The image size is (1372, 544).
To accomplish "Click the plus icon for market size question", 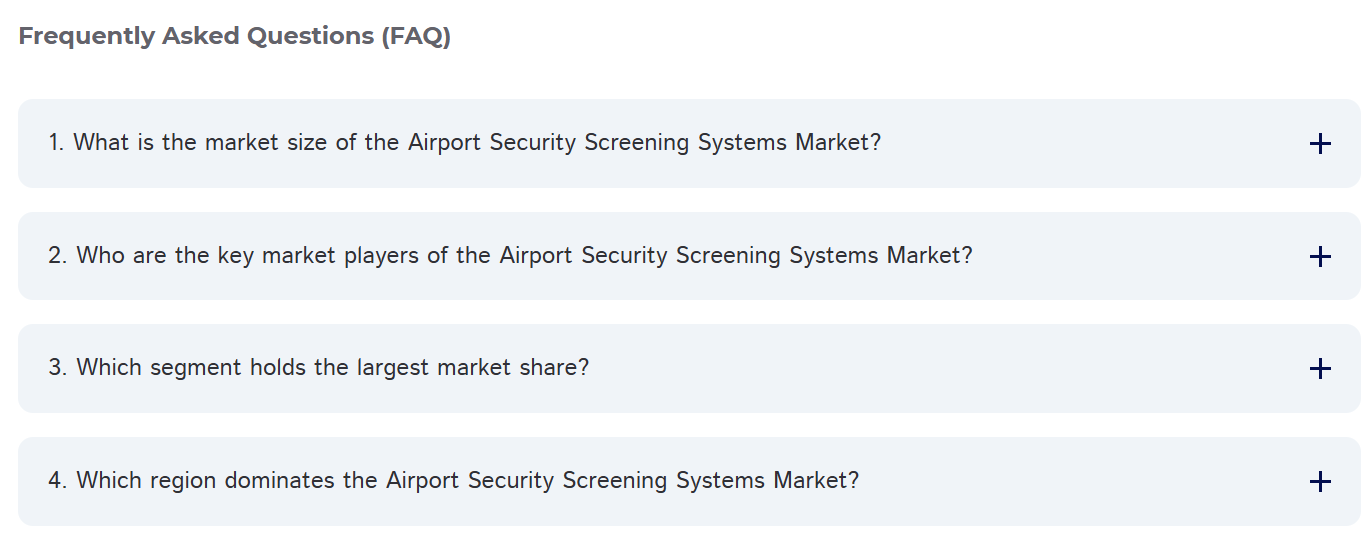I will (x=1320, y=144).
